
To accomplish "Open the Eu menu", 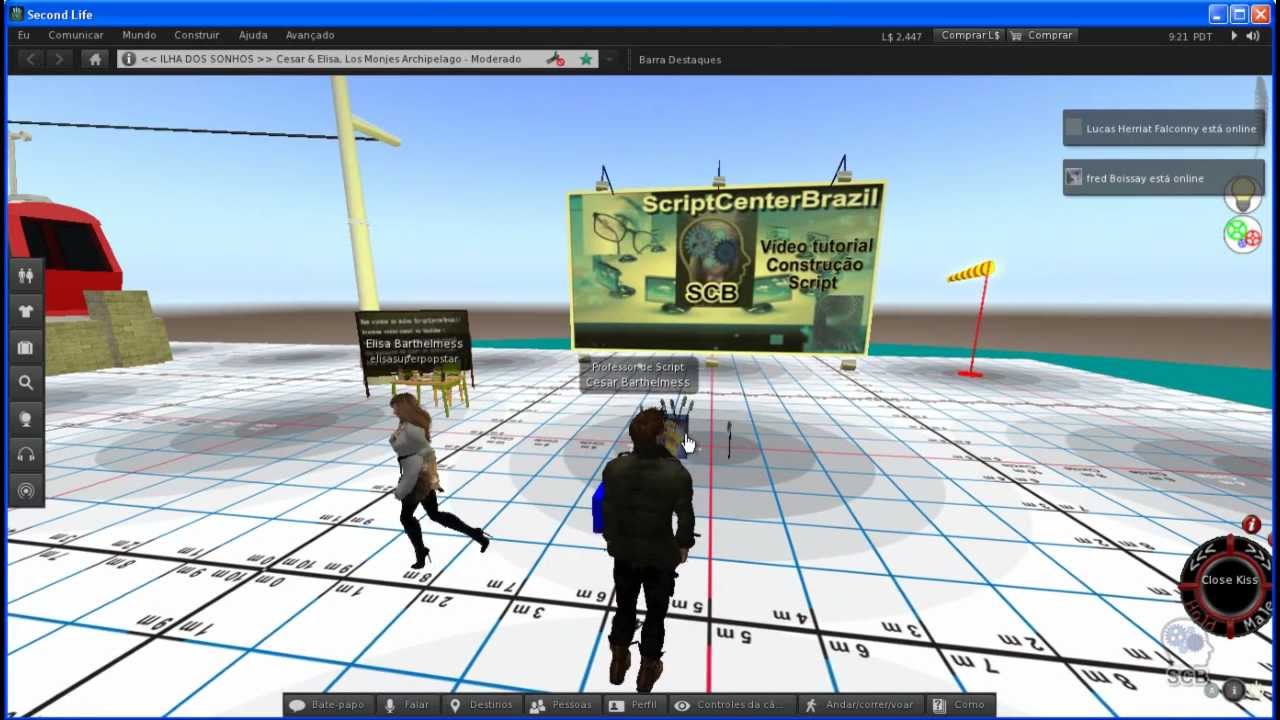I will tap(24, 35).
